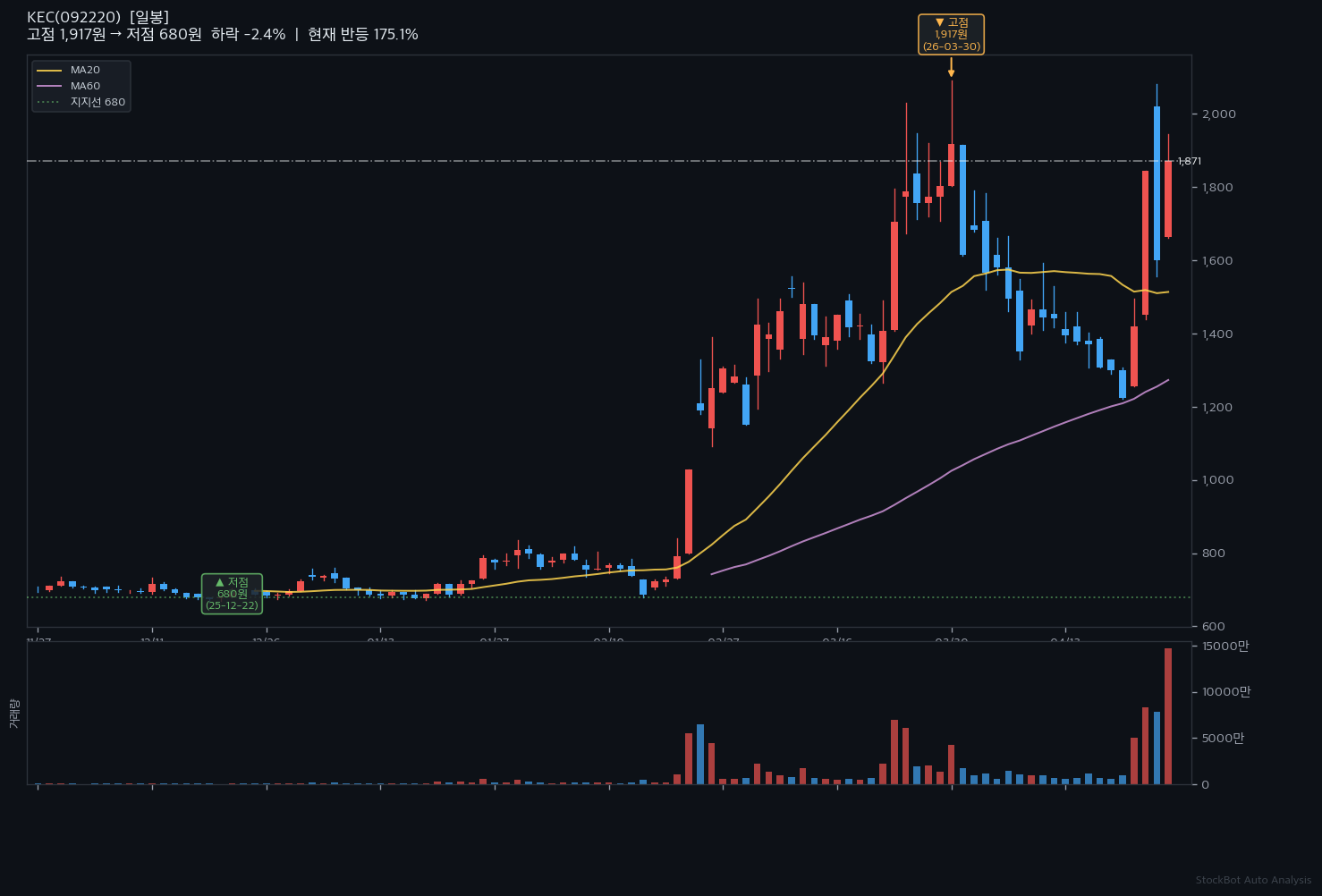The image size is (1322, 896).
Task: Click the yellow MA20 legend line sample
Action: point(49,70)
